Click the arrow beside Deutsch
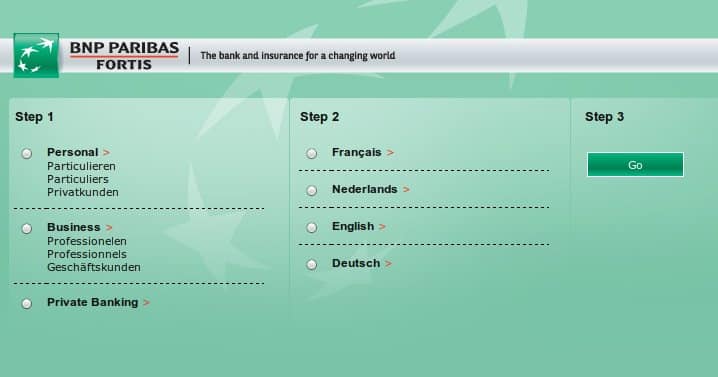718x377 pixels. [388, 264]
